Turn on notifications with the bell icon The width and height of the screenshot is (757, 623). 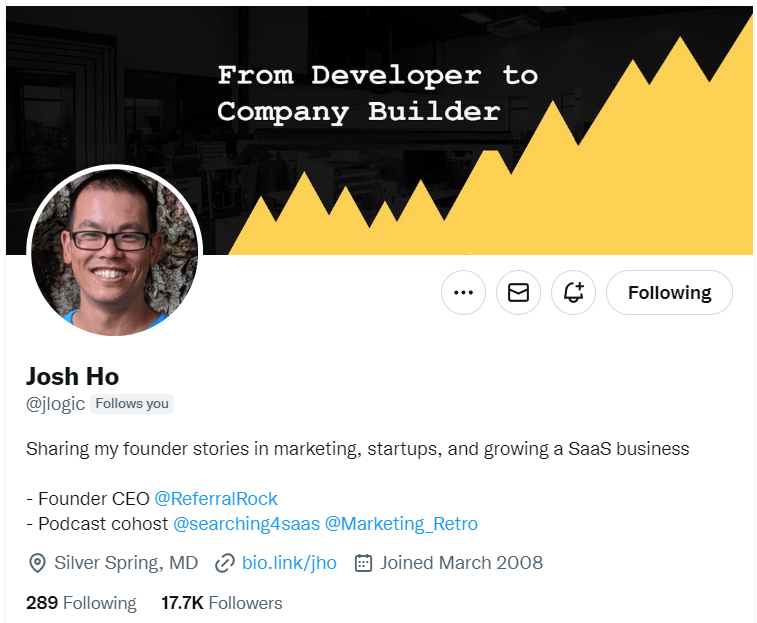tap(573, 292)
